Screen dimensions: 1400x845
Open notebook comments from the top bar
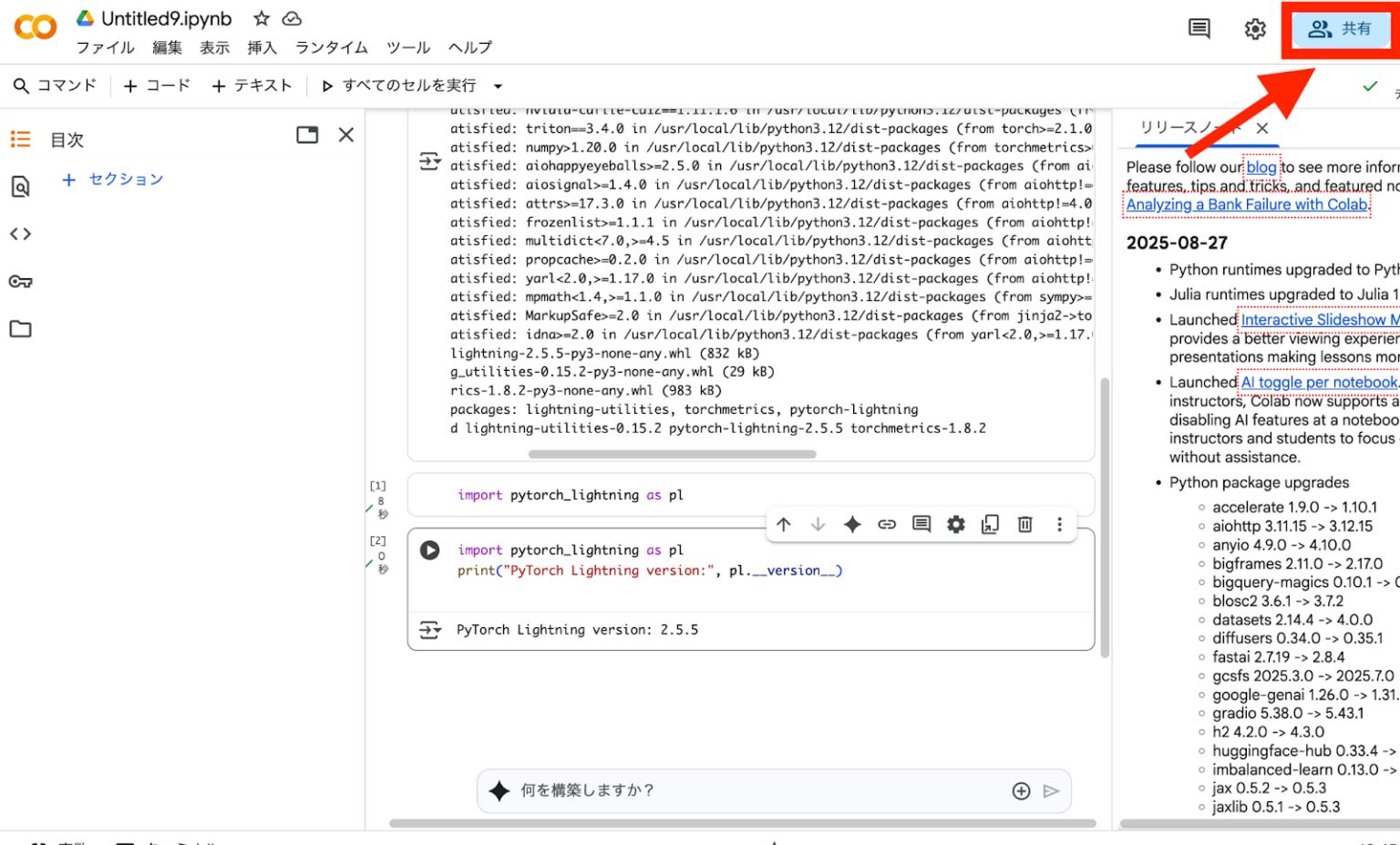pyautogui.click(x=1199, y=28)
